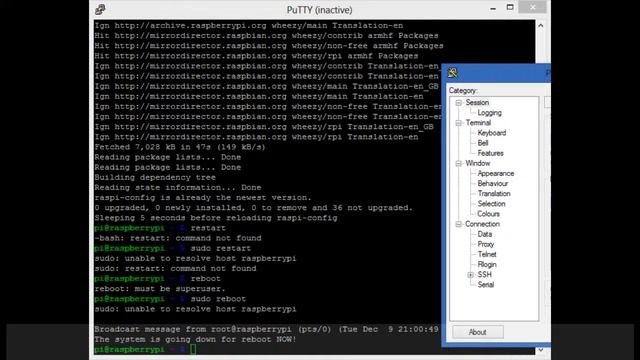Open the Colours category
This screenshot has height=360, width=640.
click(x=488, y=214)
